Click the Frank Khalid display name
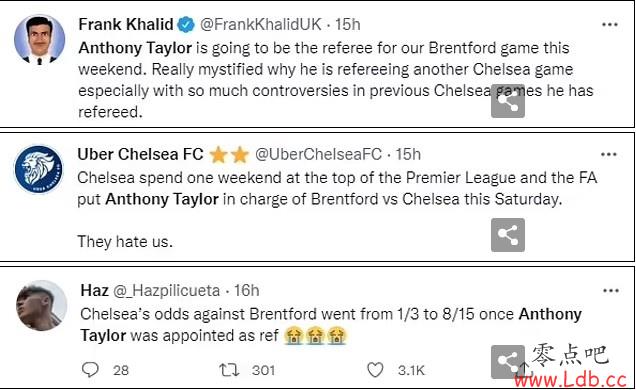Viewport: 636px width, 390px height. [126, 24]
